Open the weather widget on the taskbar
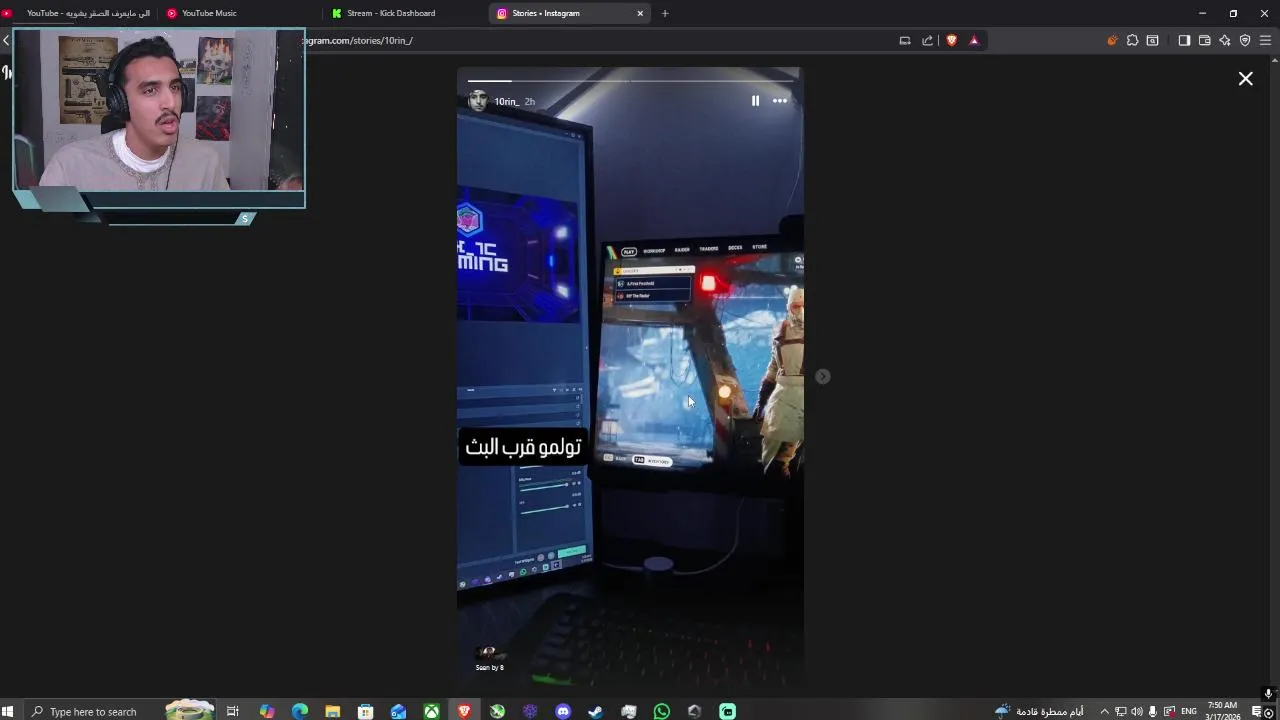 tap(1040, 711)
